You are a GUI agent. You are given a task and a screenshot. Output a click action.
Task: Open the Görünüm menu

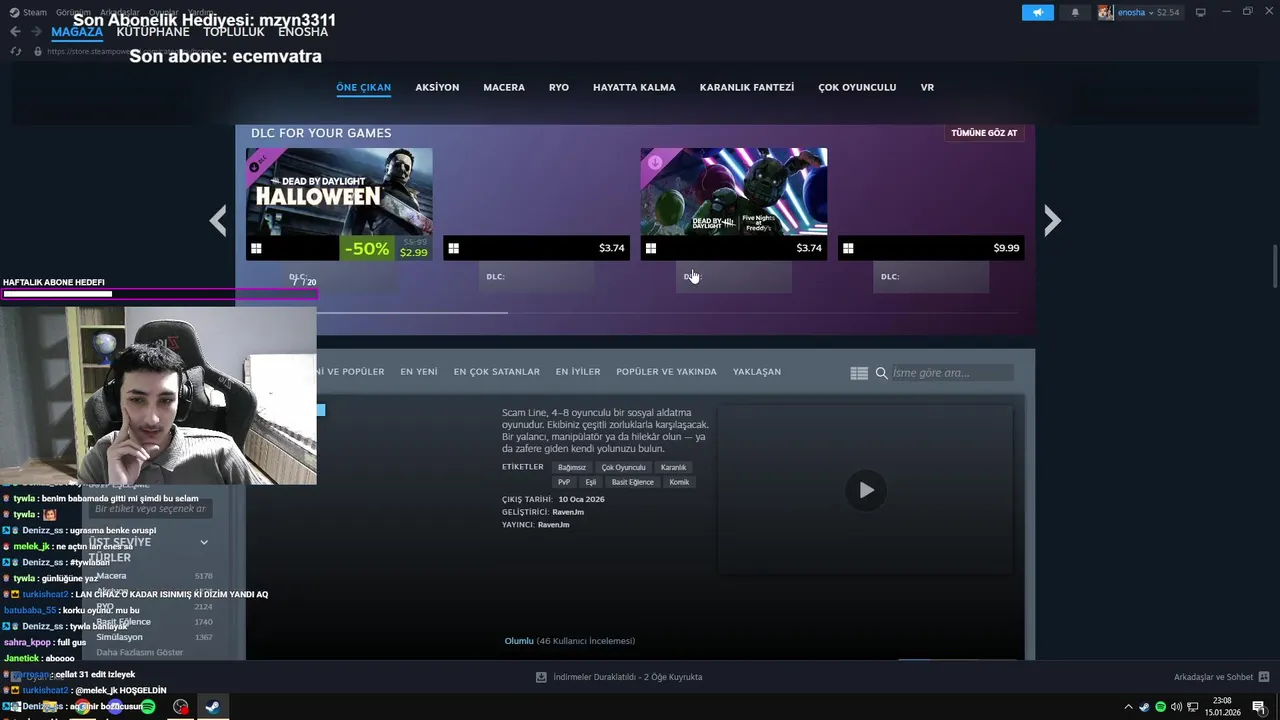click(73, 12)
